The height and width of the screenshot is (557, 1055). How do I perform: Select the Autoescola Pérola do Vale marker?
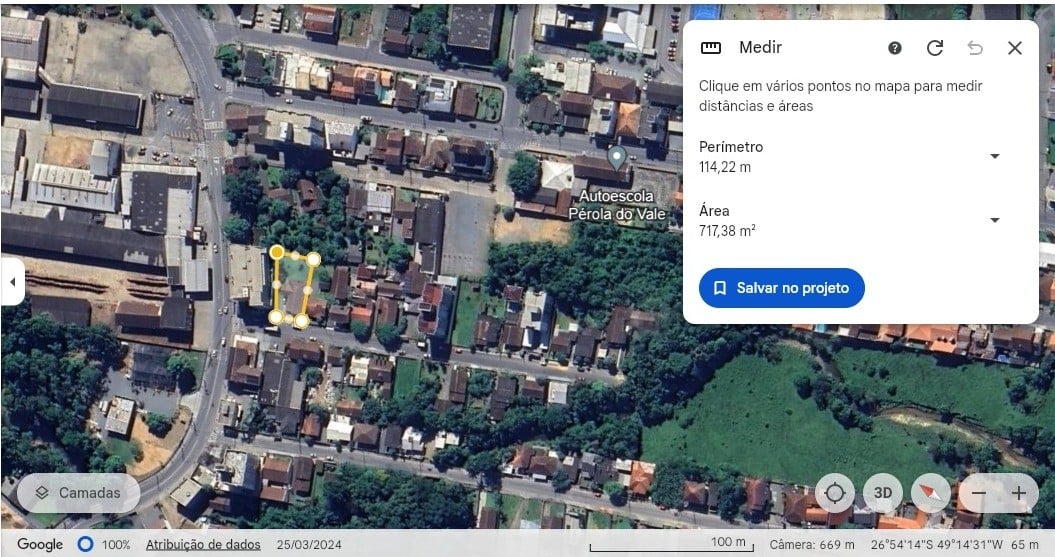[x=617, y=158]
